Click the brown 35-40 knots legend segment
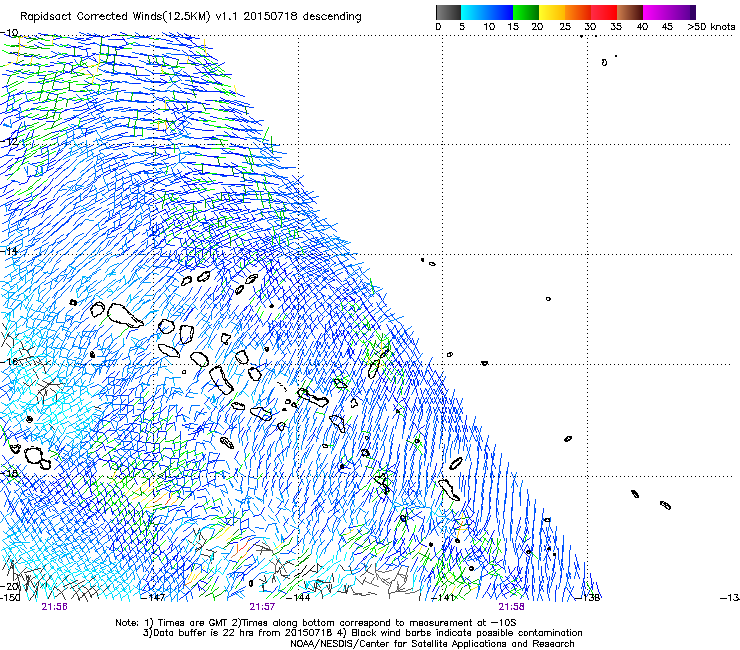 coord(630,12)
